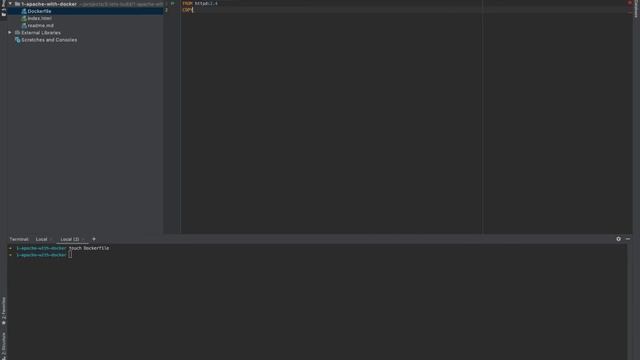The height and width of the screenshot is (360, 640).
Task: Click the readme.md file icon
Action: (24, 25)
